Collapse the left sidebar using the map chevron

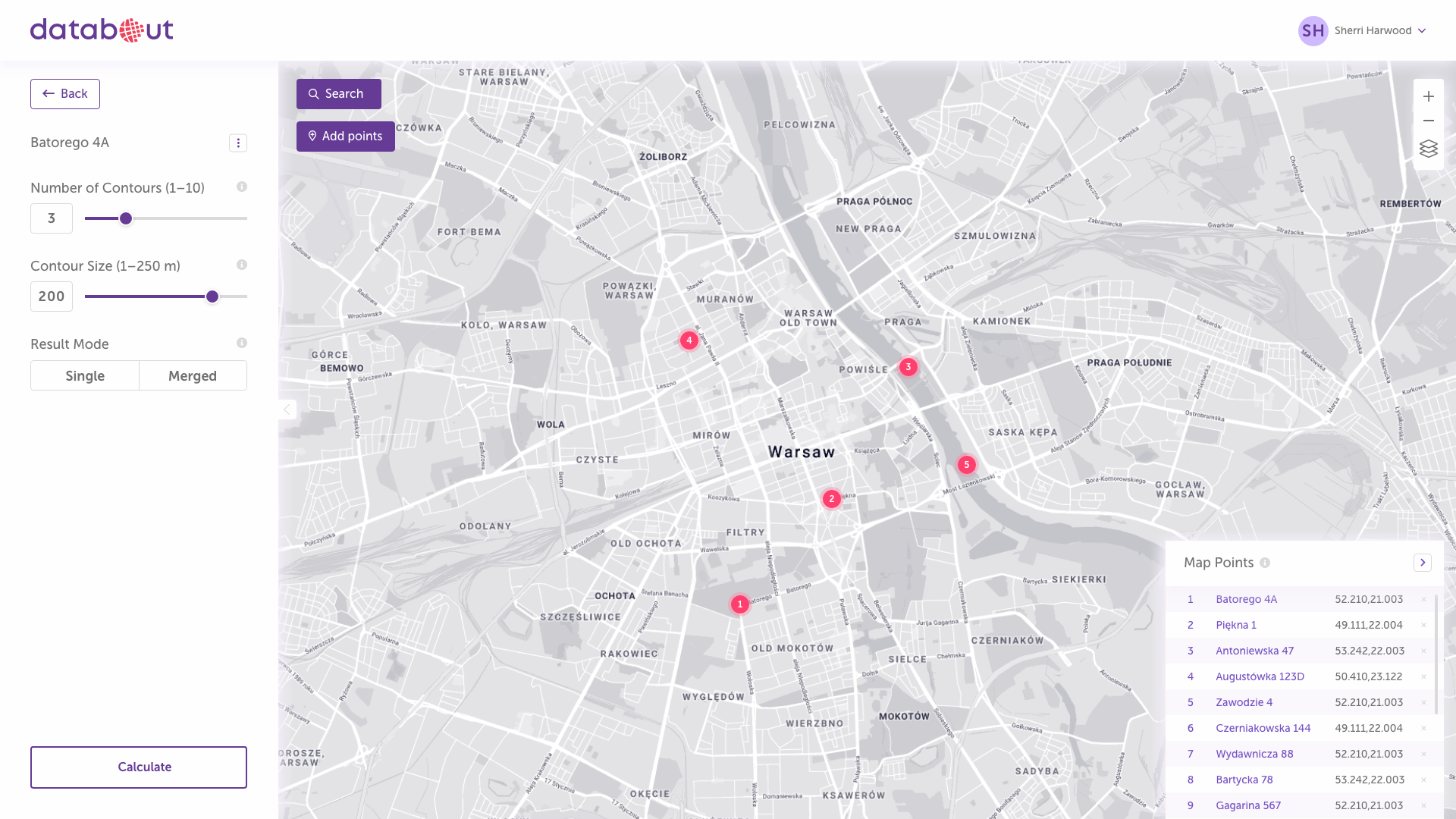(287, 409)
